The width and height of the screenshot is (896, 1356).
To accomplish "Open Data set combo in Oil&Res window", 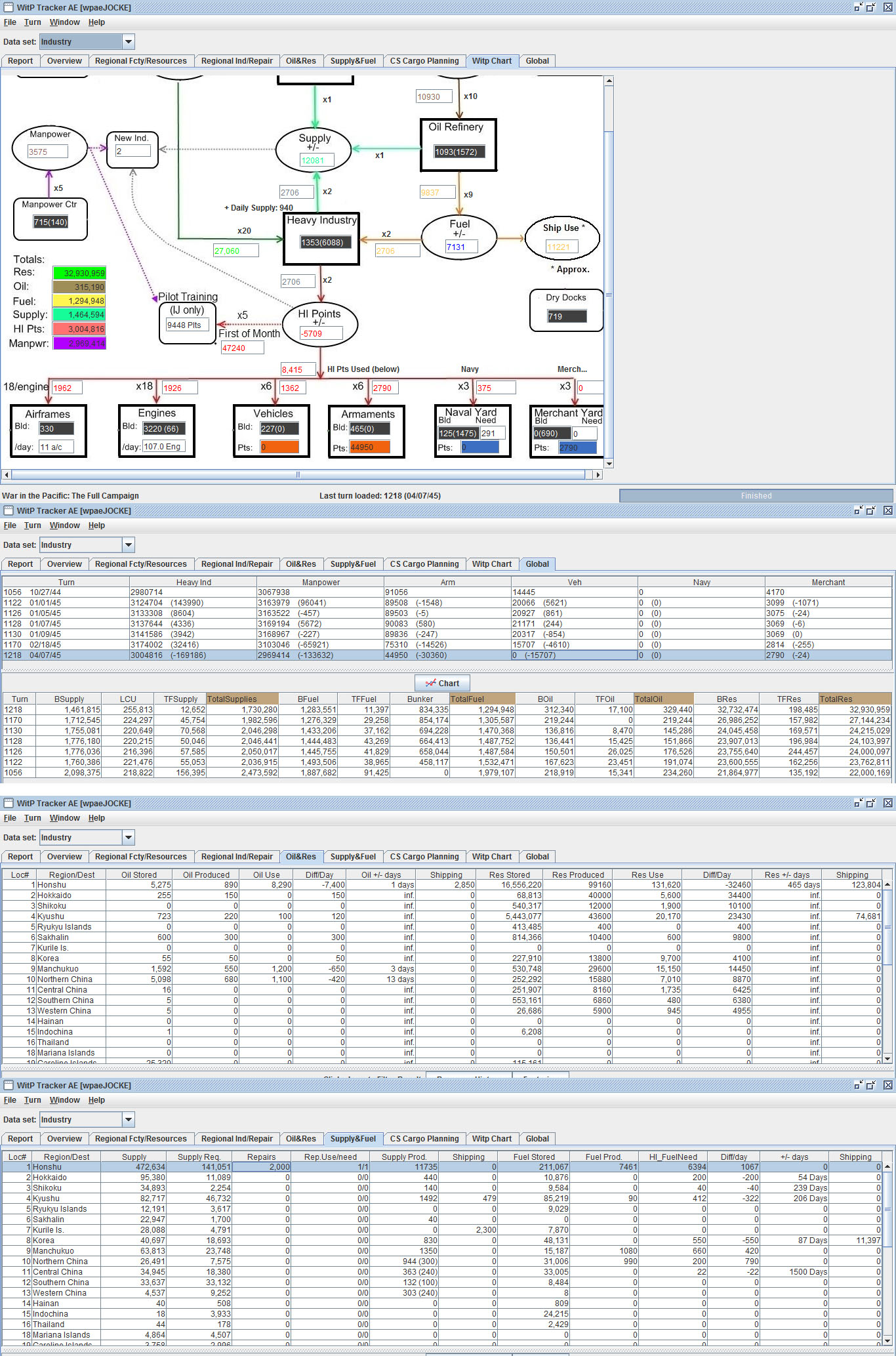I will [x=129, y=837].
